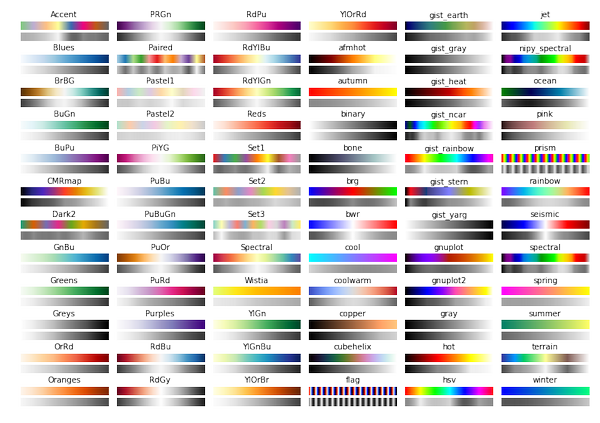This screenshot has width=600, height=423.
Task: Click the gnuplot colormap color bar
Action: pos(449,258)
